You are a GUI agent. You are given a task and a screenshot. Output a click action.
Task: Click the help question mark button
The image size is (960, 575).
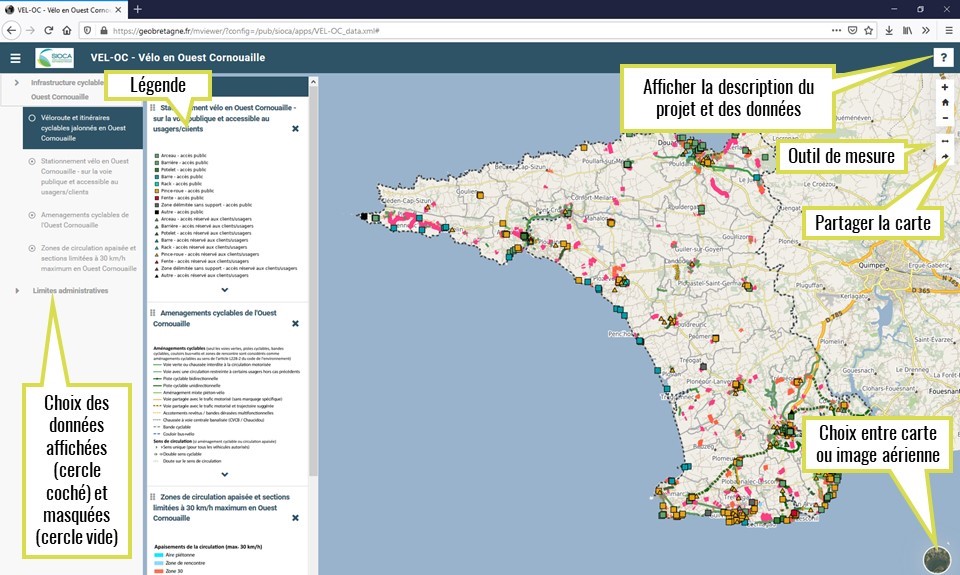(x=943, y=58)
